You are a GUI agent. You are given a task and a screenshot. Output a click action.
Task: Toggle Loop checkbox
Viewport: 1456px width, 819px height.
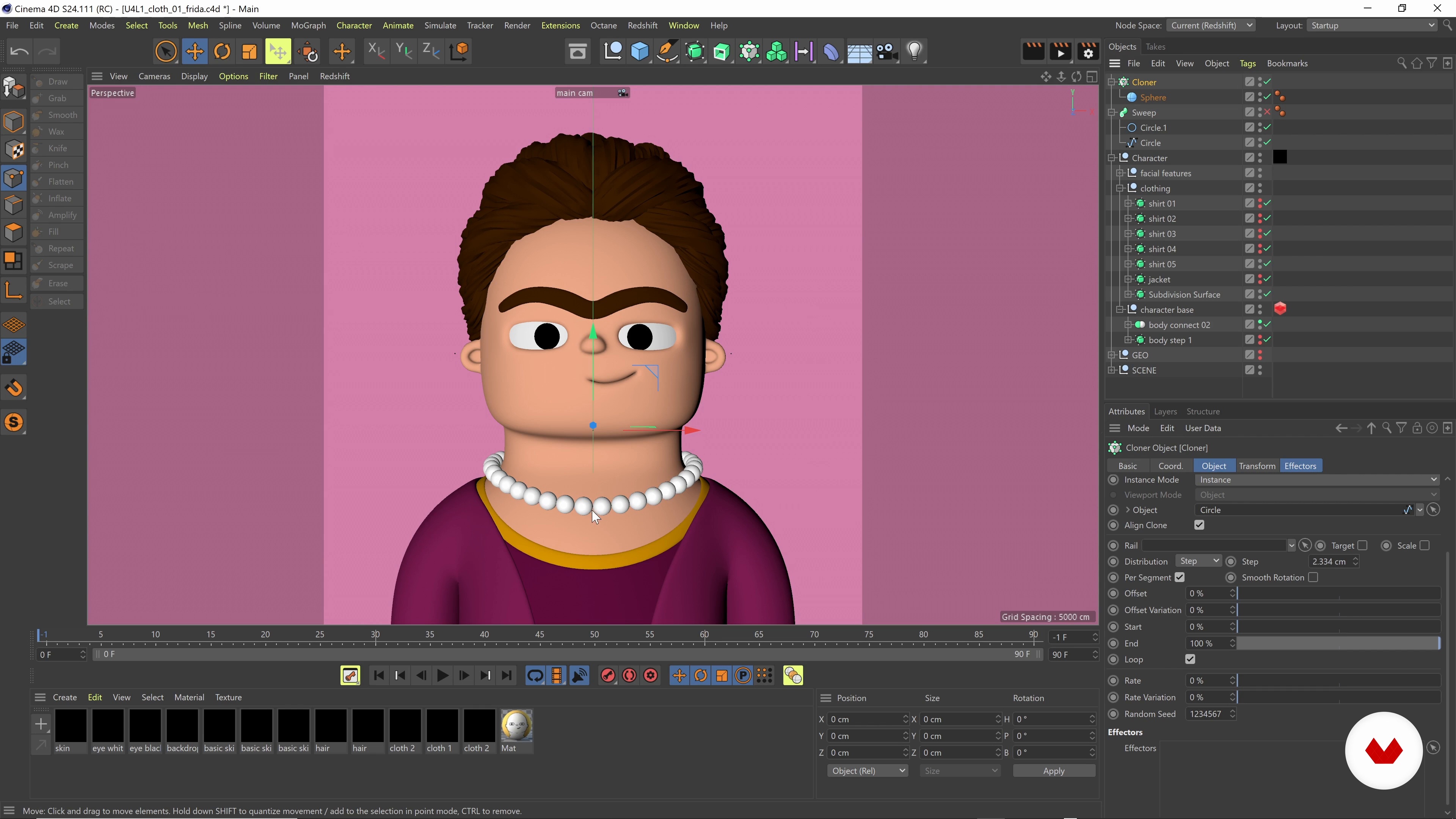coord(1190,659)
